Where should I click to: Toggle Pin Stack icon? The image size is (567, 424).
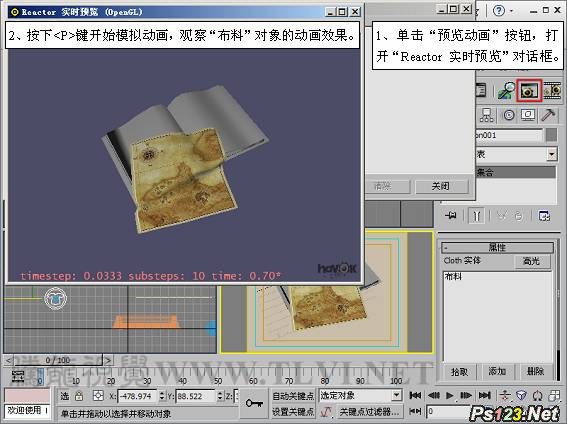click(x=451, y=216)
